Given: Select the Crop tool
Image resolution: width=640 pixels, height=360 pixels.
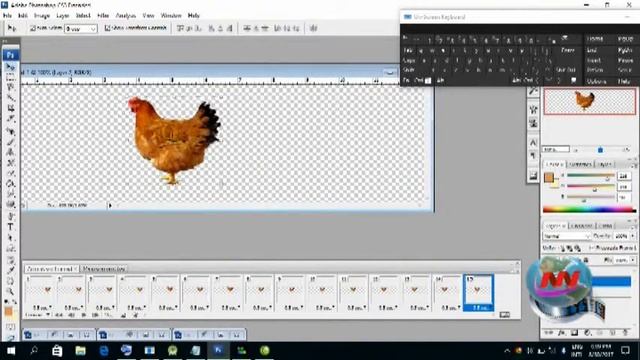Looking at the screenshot, I should [x=11, y=109].
